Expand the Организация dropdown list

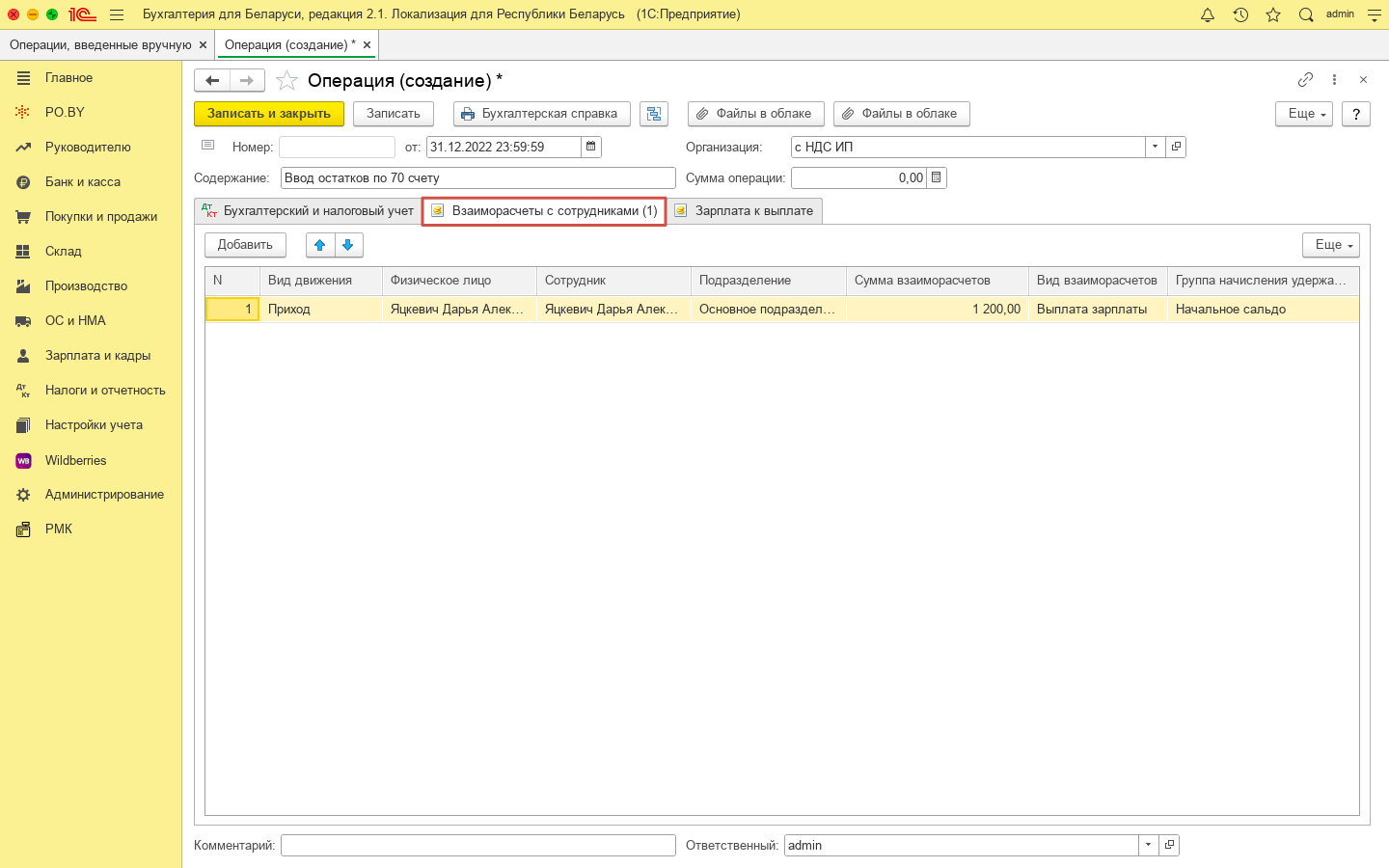pos(1155,147)
